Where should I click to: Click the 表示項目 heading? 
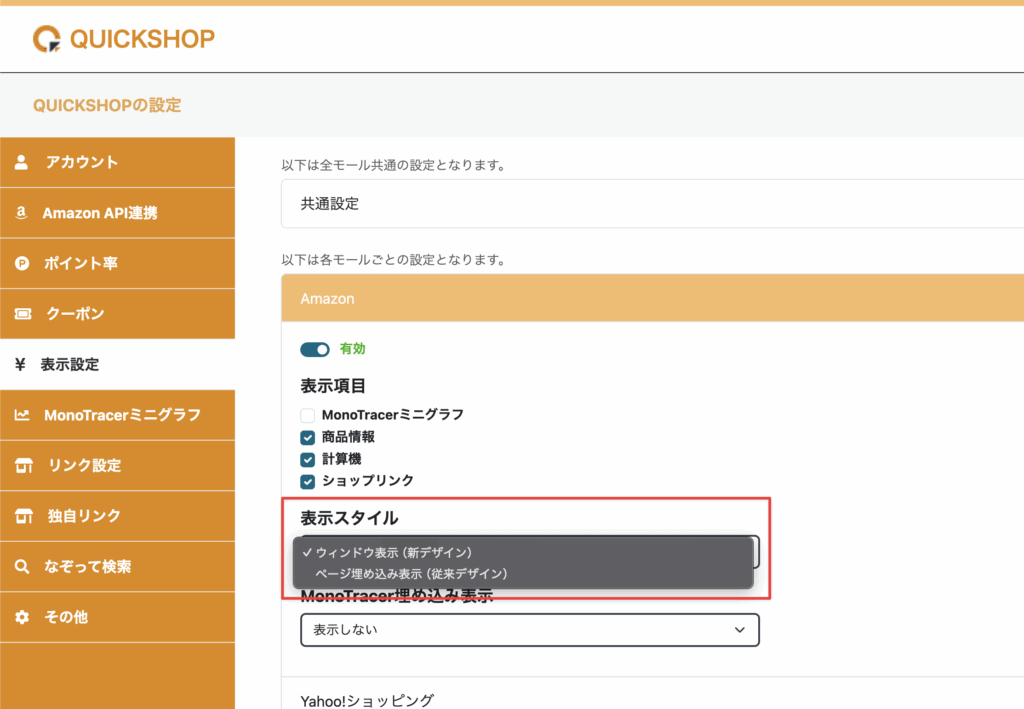click(x=333, y=386)
